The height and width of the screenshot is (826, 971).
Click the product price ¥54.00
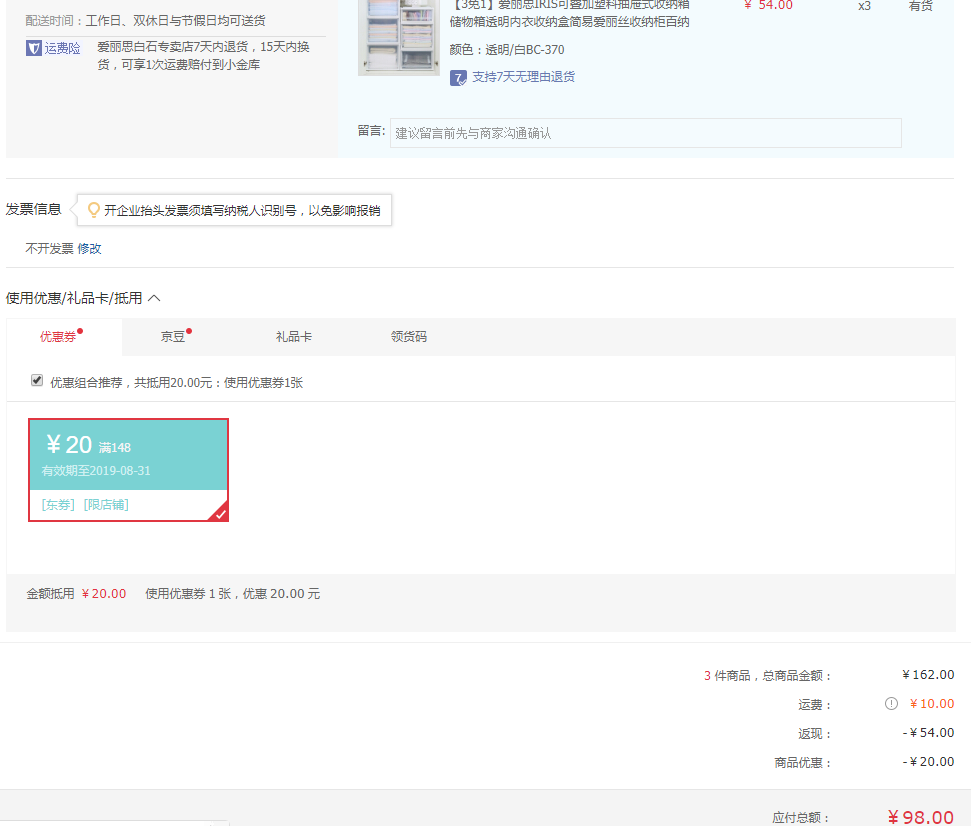click(x=769, y=6)
